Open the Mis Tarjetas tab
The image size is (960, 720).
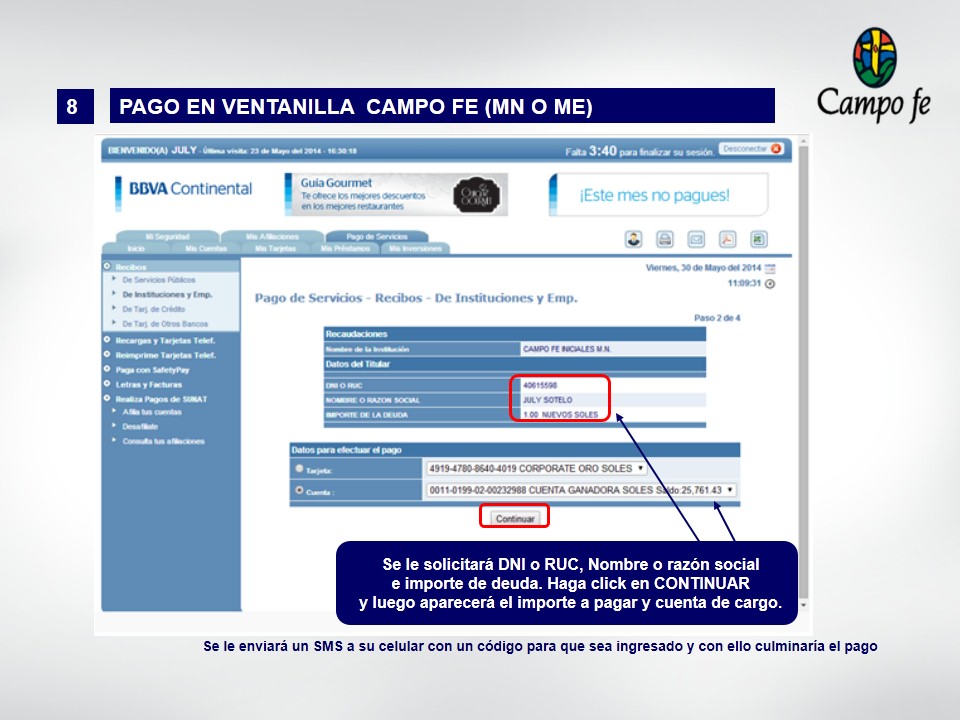coord(276,249)
